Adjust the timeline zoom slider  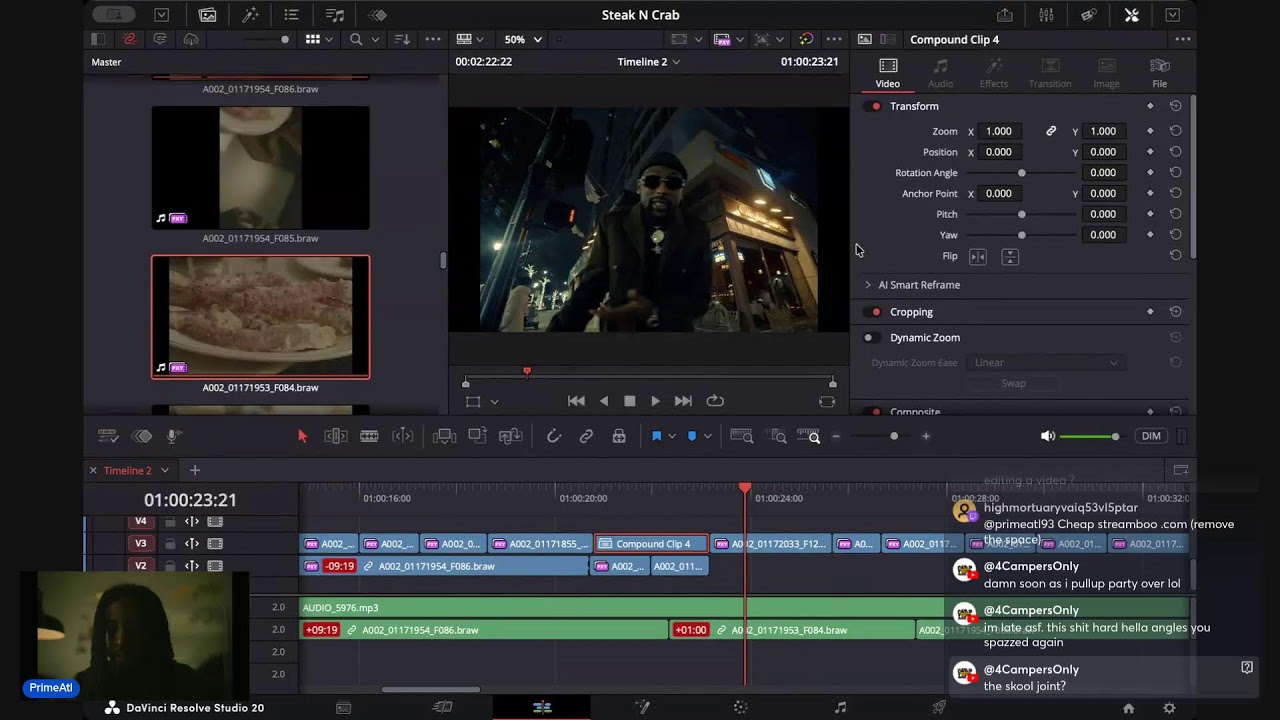point(881,436)
